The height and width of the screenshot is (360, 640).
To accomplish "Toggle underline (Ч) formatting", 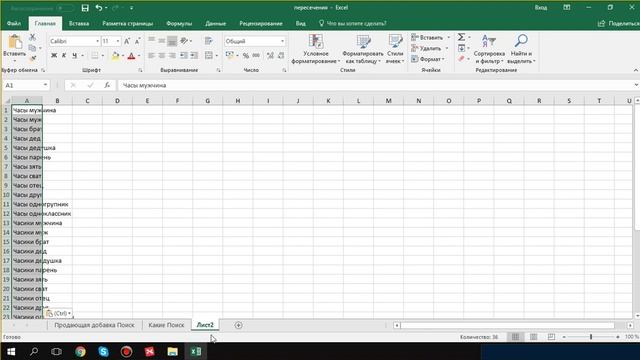I will coord(74,56).
